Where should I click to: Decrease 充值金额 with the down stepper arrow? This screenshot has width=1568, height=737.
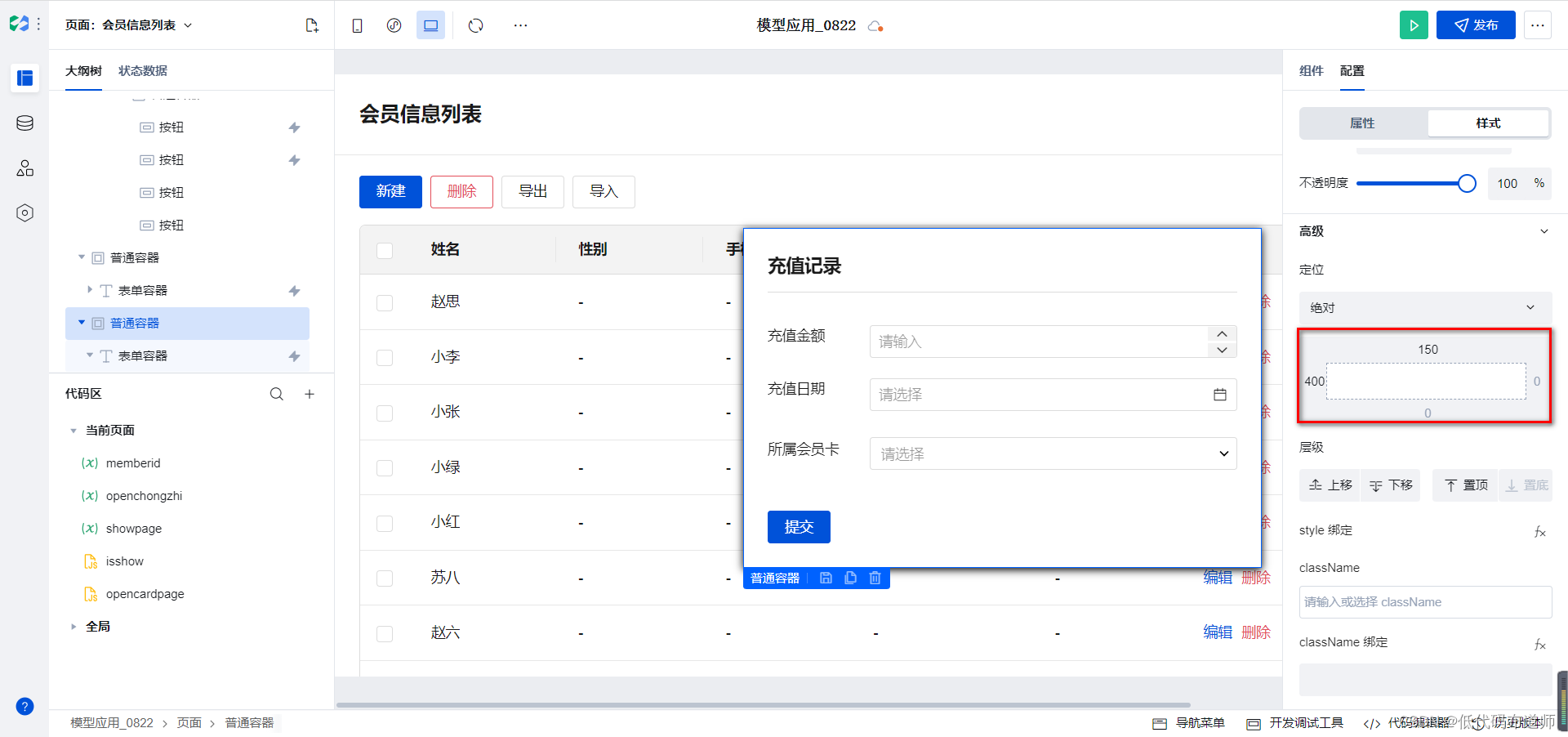(1222, 350)
